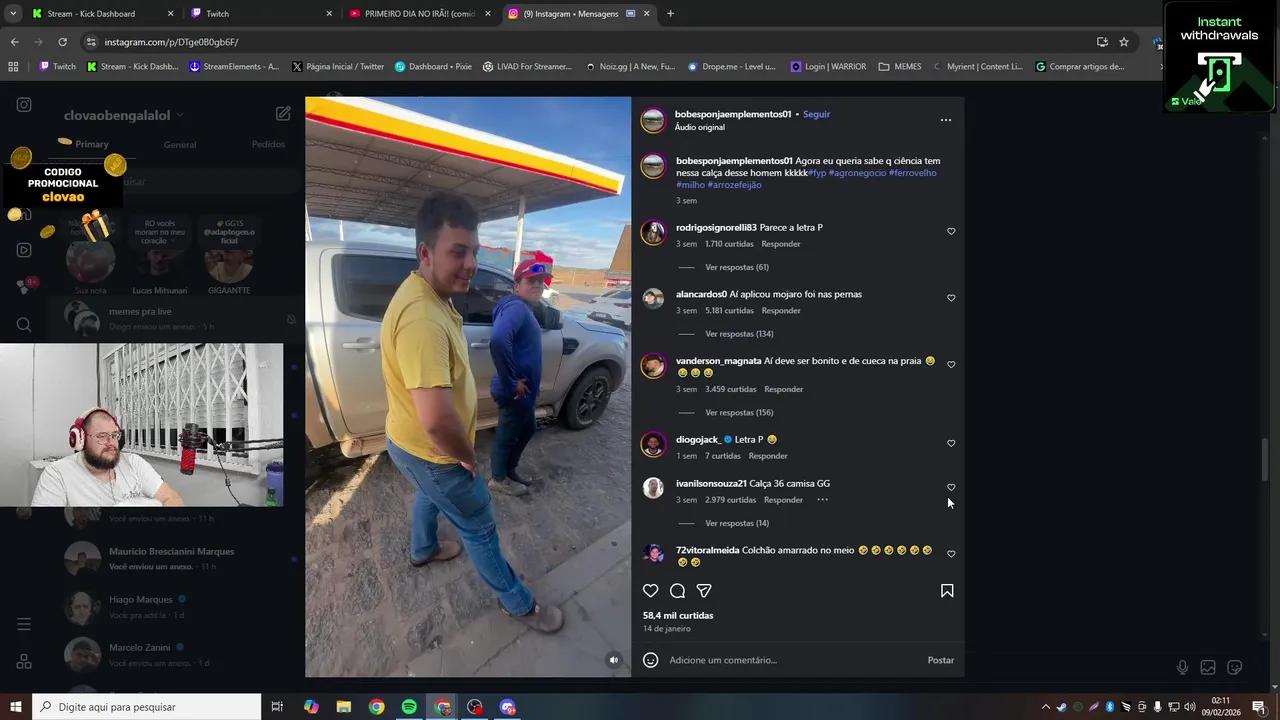Click the address bar URL

pyautogui.click(x=171, y=42)
